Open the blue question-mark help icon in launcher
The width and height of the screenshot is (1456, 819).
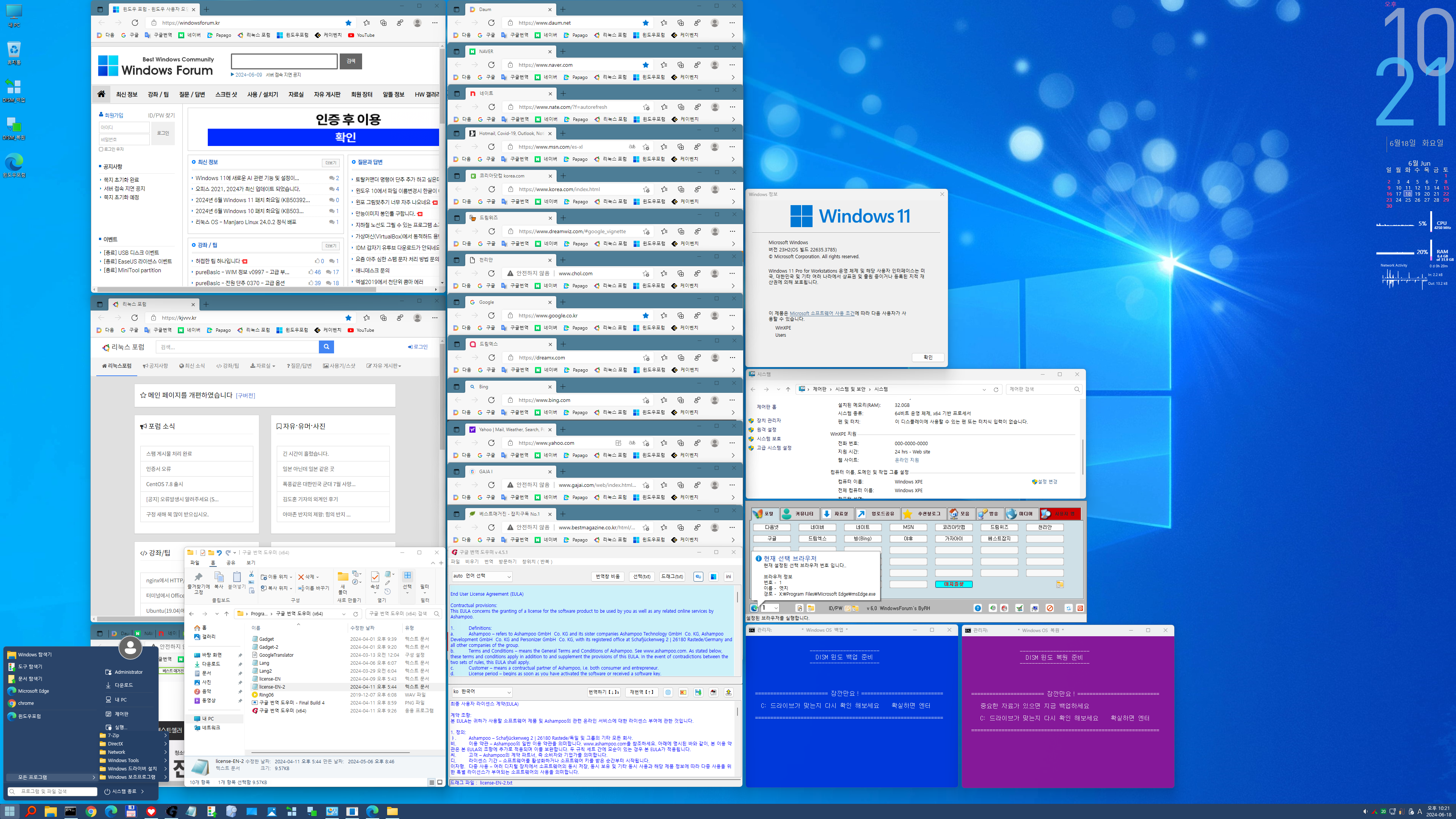(x=978, y=608)
